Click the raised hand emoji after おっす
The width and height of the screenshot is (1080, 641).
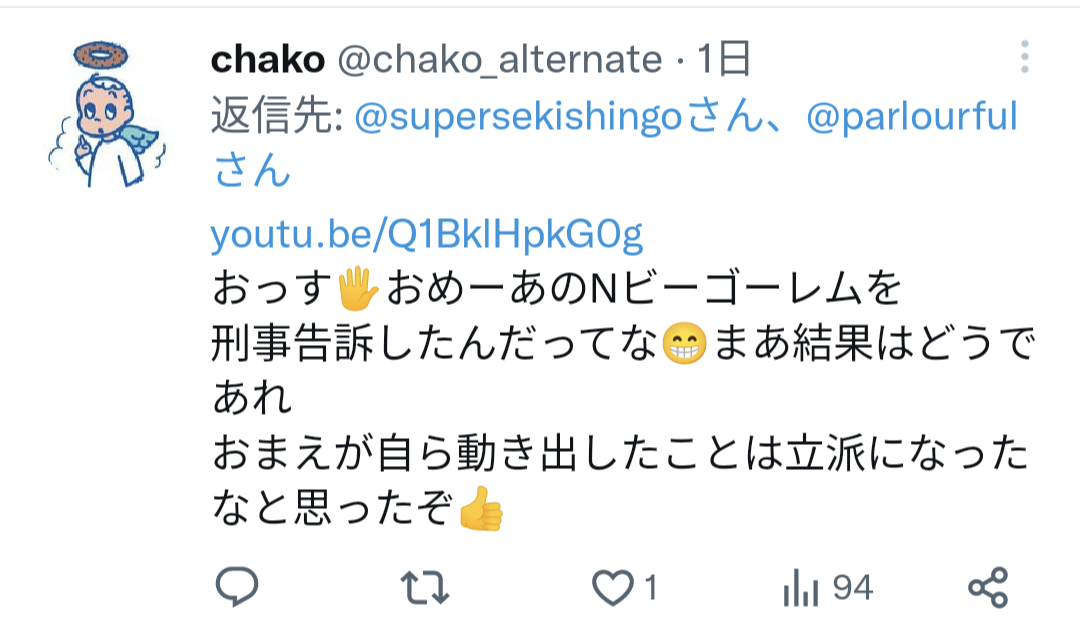point(358,288)
